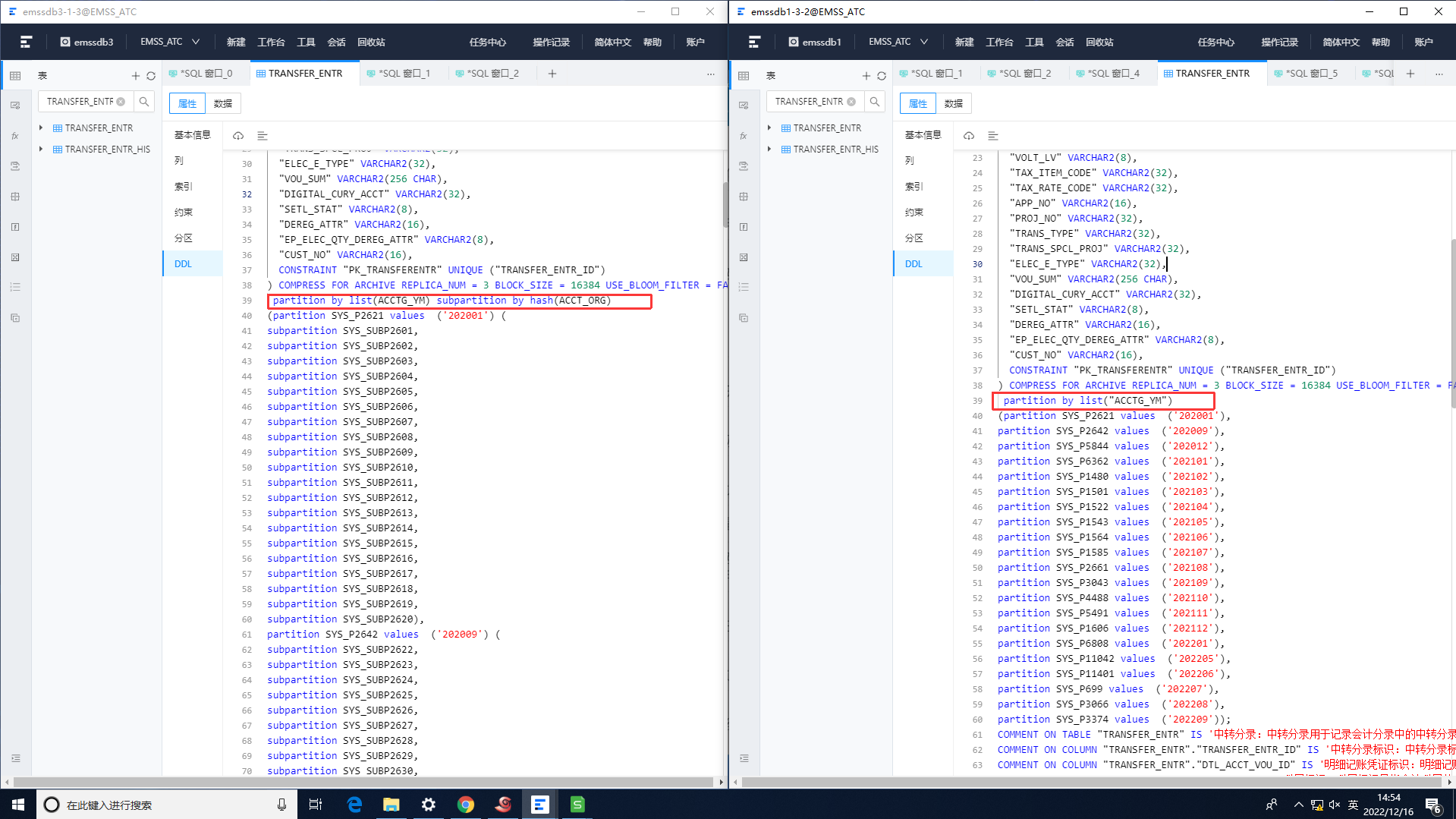
Task: Clear the TRANSFER_ENTR search text in right window
Action: click(x=851, y=102)
